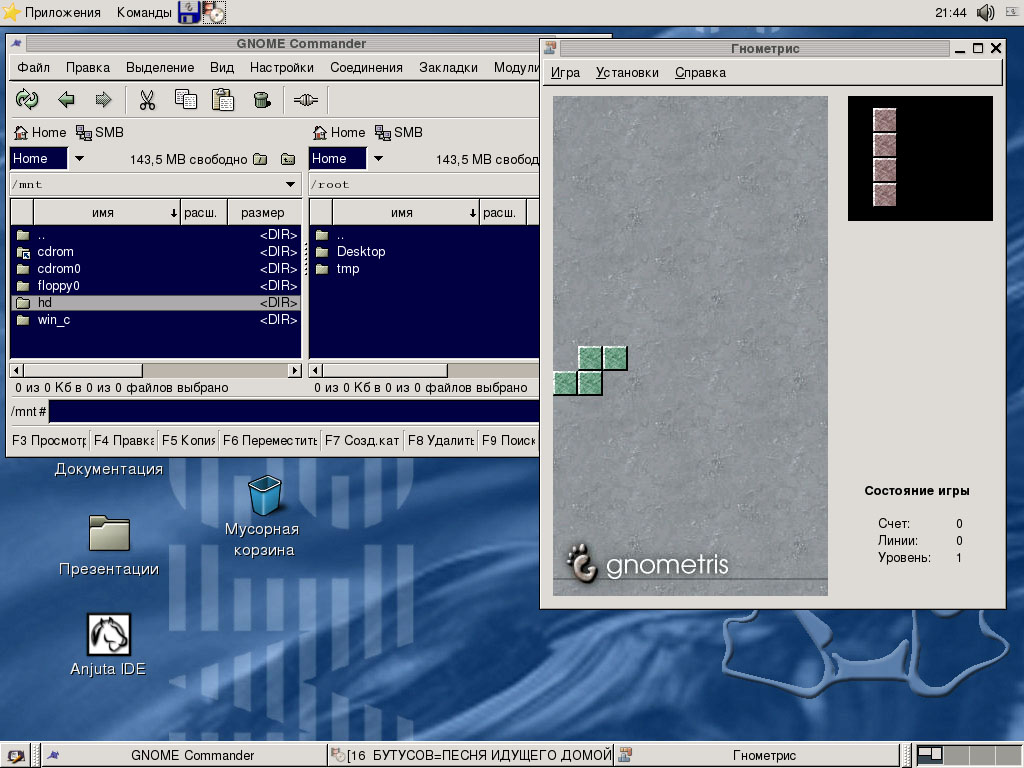Viewport: 1024px width, 768px height.
Task: Sort left pane by расш. column header
Action: point(203,212)
